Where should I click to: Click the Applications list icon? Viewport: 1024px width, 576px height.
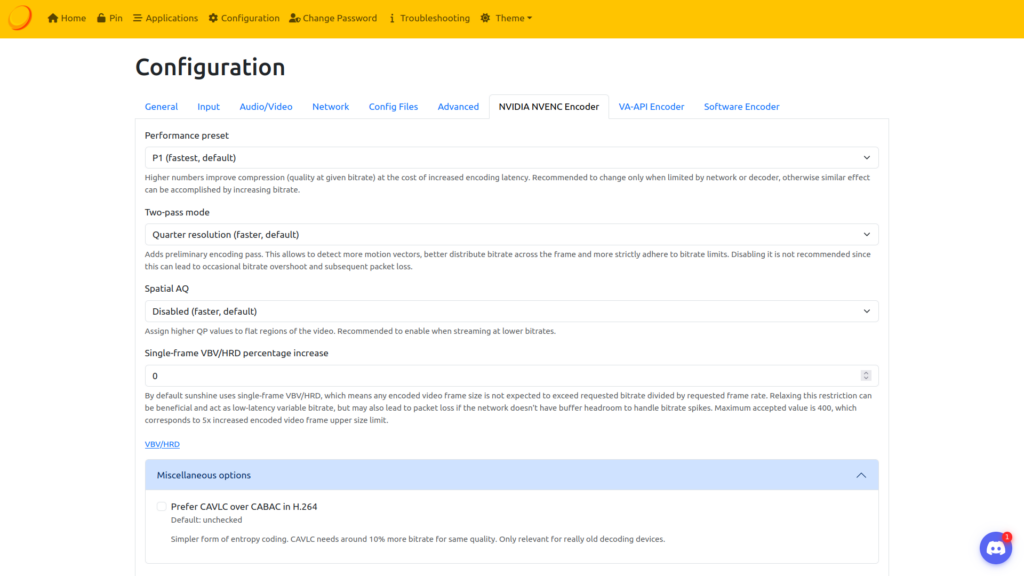point(137,18)
